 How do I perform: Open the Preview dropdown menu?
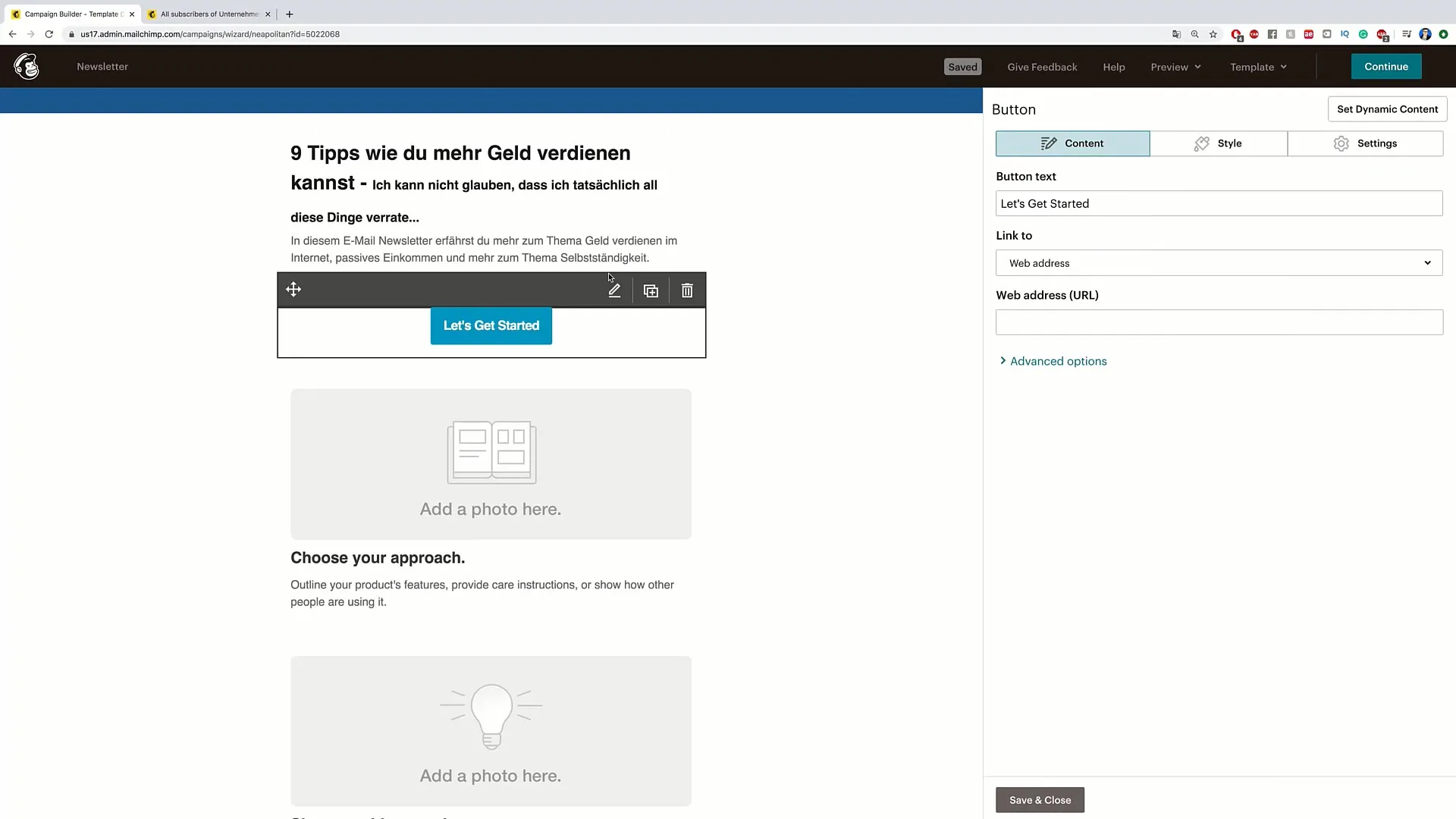pos(1175,67)
